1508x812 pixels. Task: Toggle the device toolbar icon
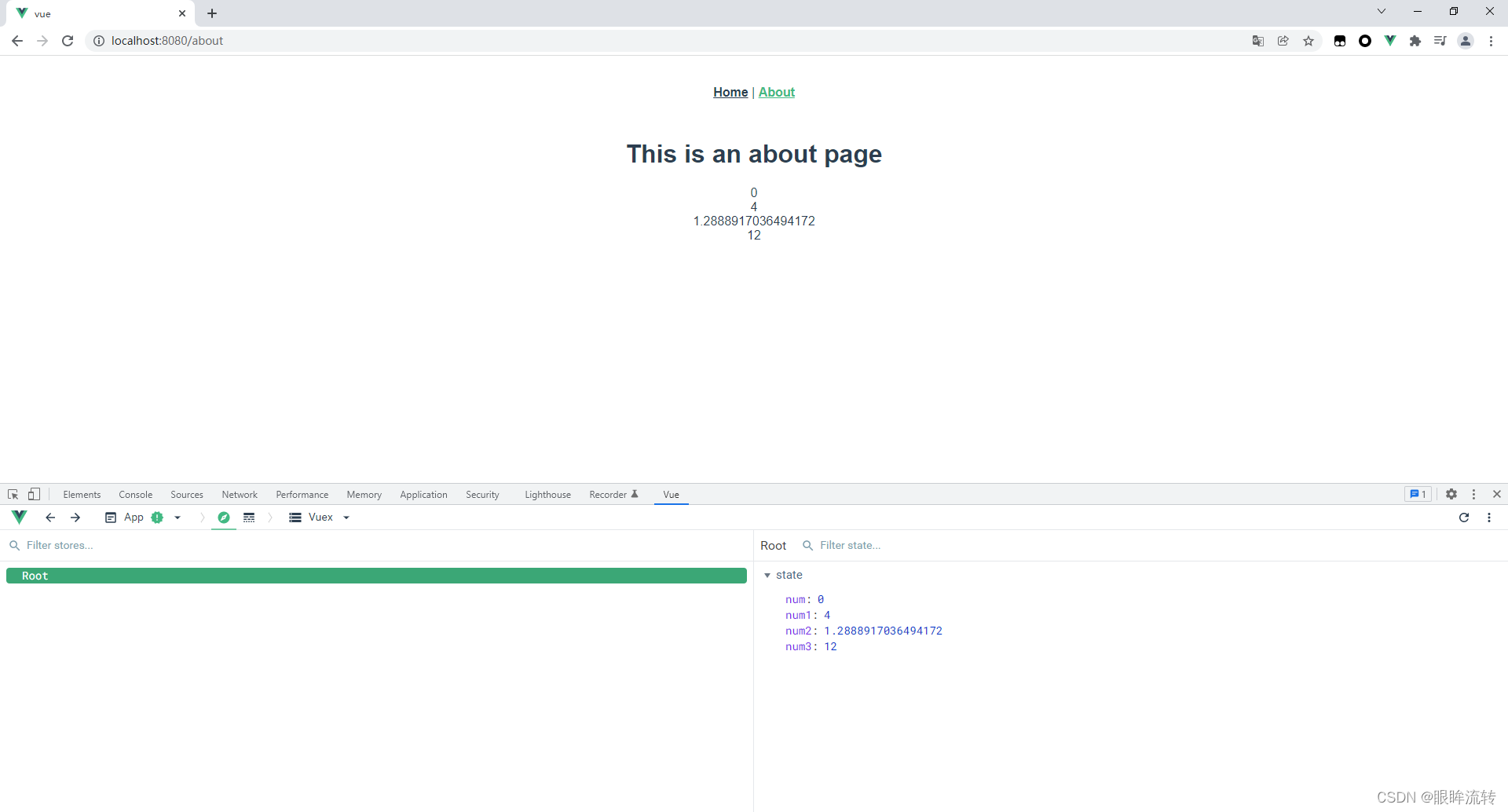34,494
